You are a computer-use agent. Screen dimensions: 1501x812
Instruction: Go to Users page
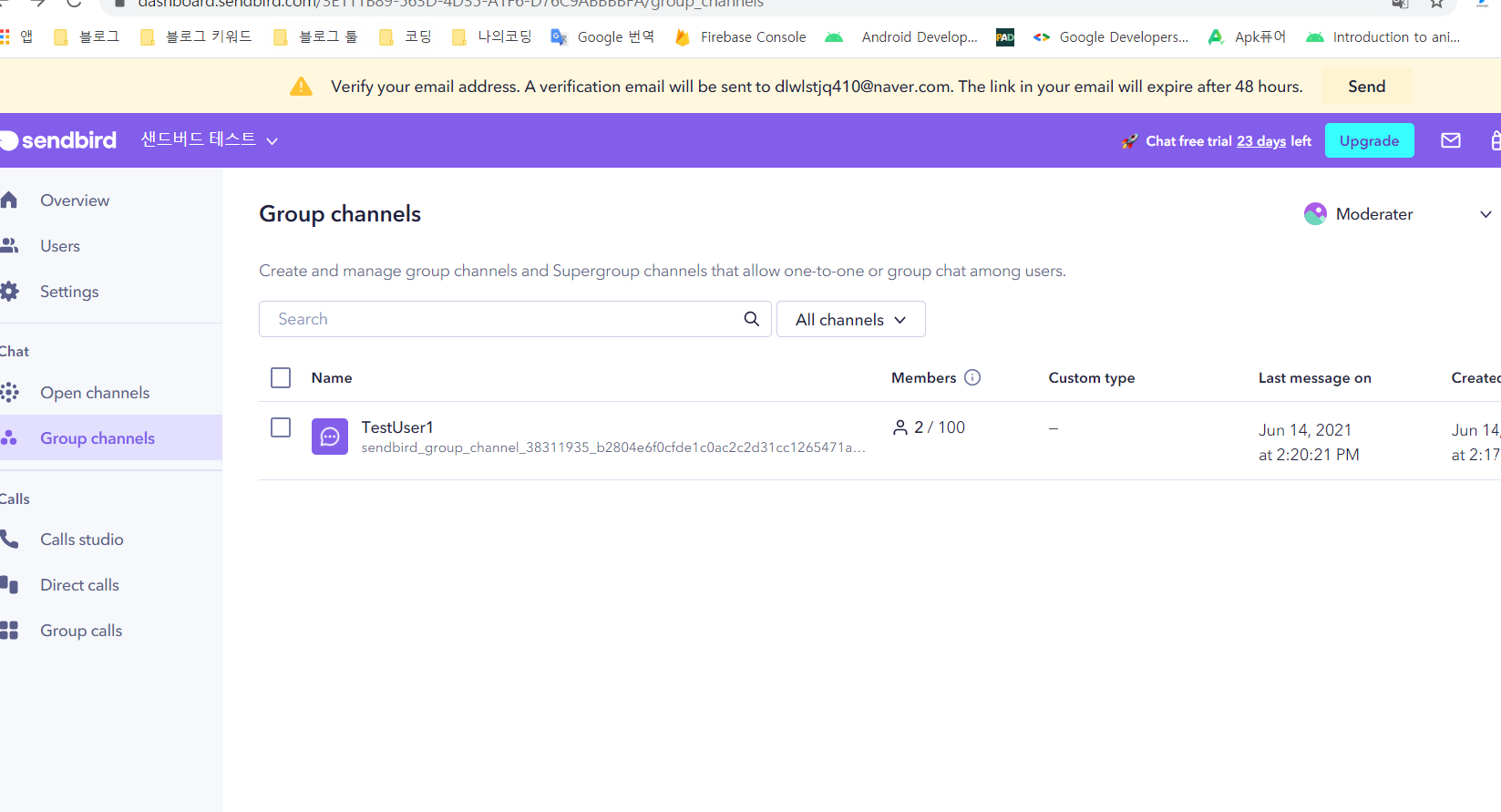60,246
